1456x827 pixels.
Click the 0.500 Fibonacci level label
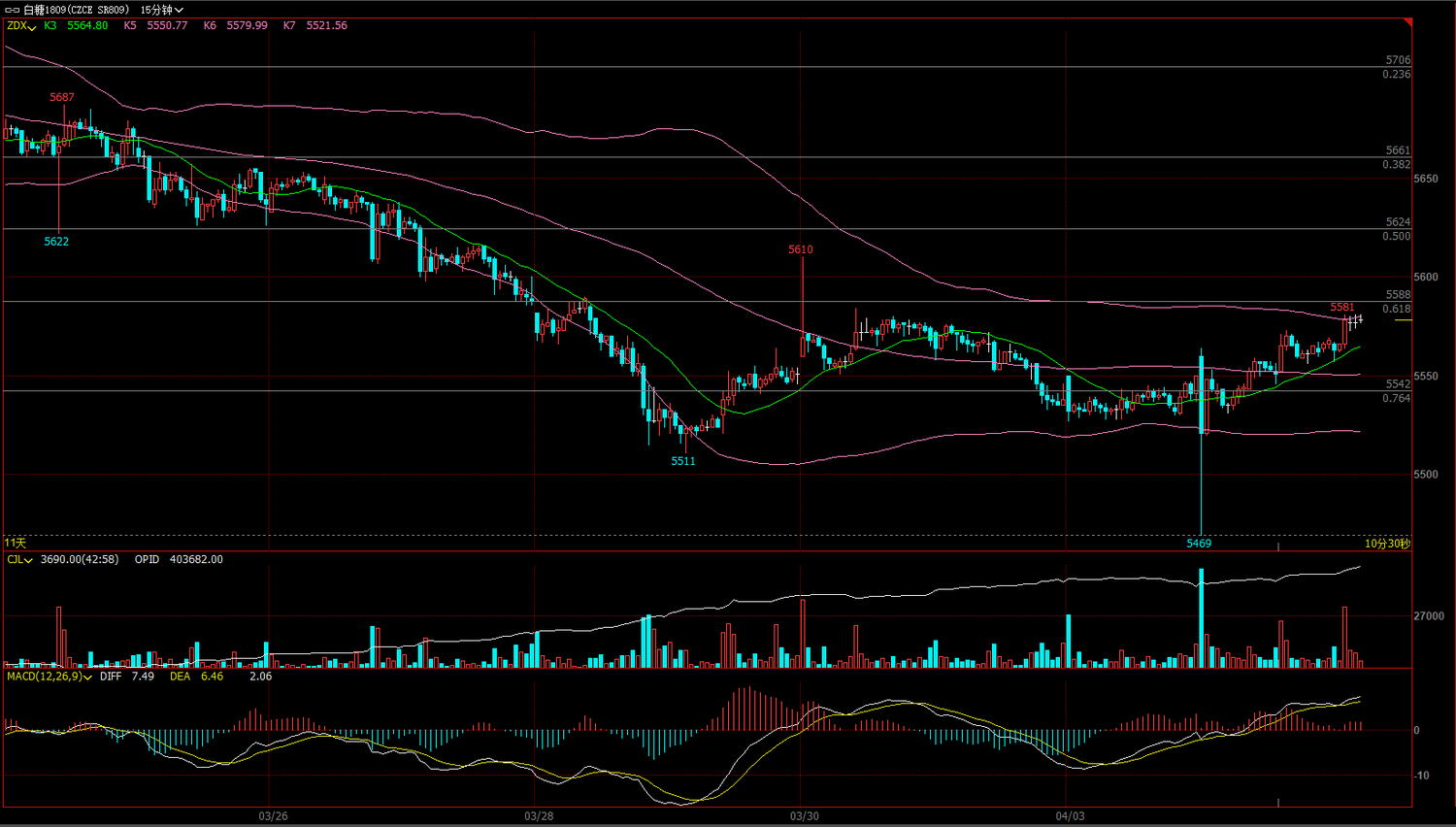tap(1397, 237)
